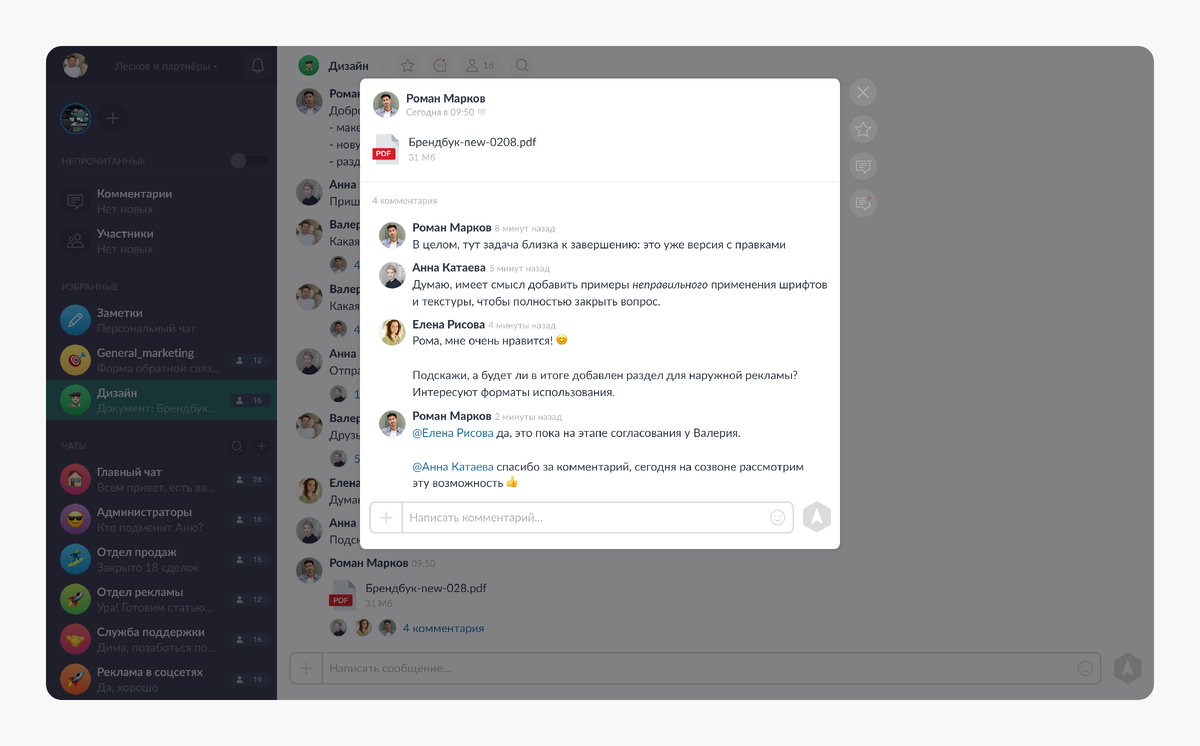Click plus icon to attach to comment
This screenshot has width=1200, height=746.
[x=386, y=518]
